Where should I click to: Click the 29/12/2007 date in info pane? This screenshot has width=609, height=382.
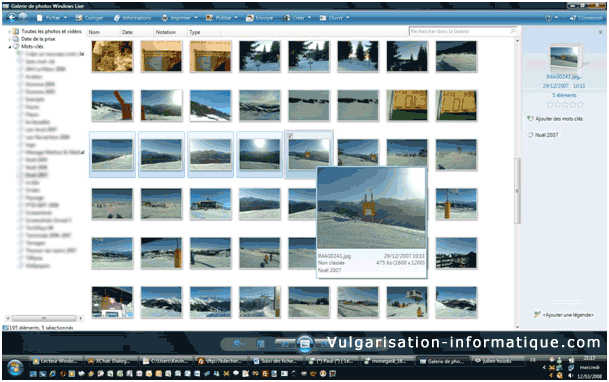point(555,86)
